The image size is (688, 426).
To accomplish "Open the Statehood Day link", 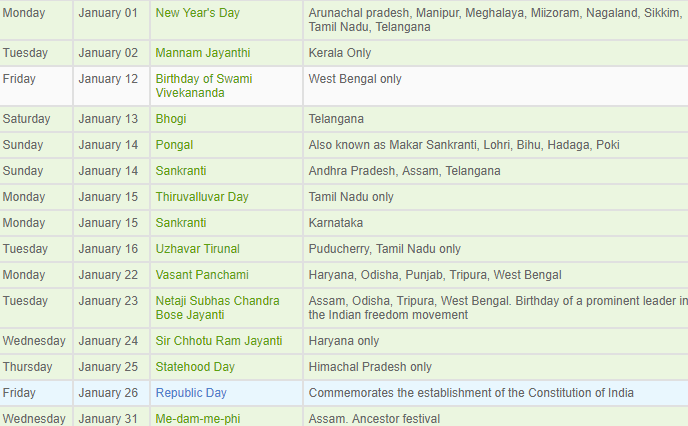I will click(195, 367).
